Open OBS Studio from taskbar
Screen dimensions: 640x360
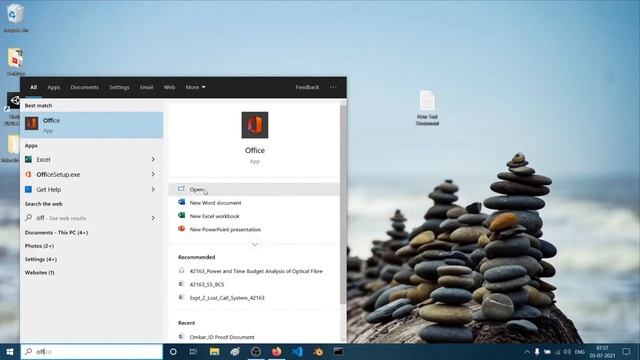pyautogui.click(x=256, y=351)
